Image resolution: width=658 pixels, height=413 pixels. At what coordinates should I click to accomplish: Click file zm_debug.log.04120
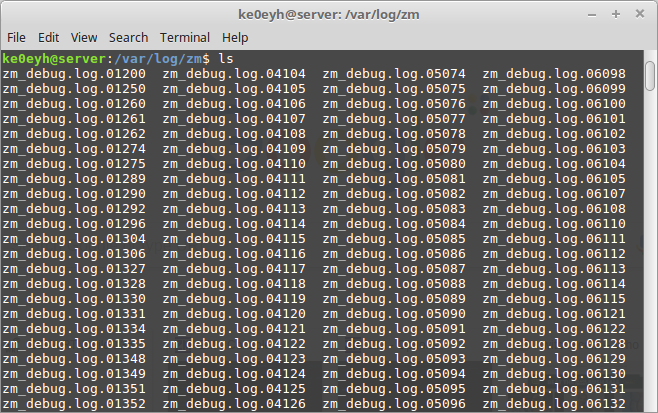[234, 314]
